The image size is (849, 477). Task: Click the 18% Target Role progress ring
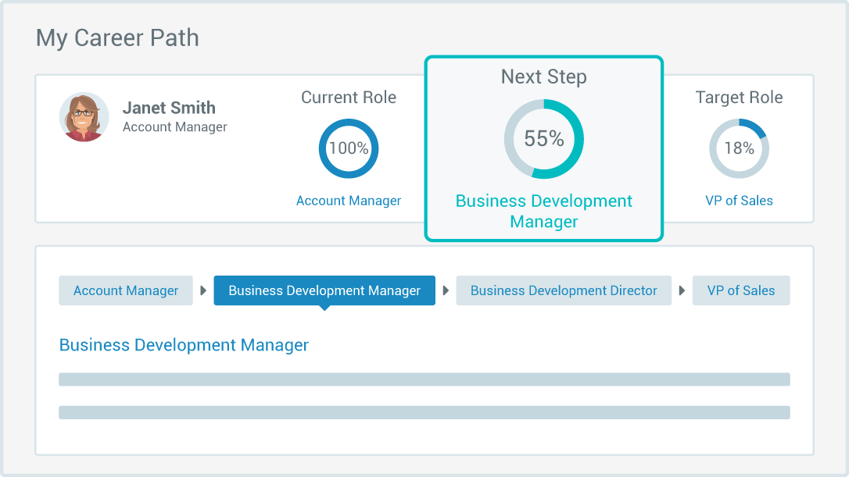[739, 148]
